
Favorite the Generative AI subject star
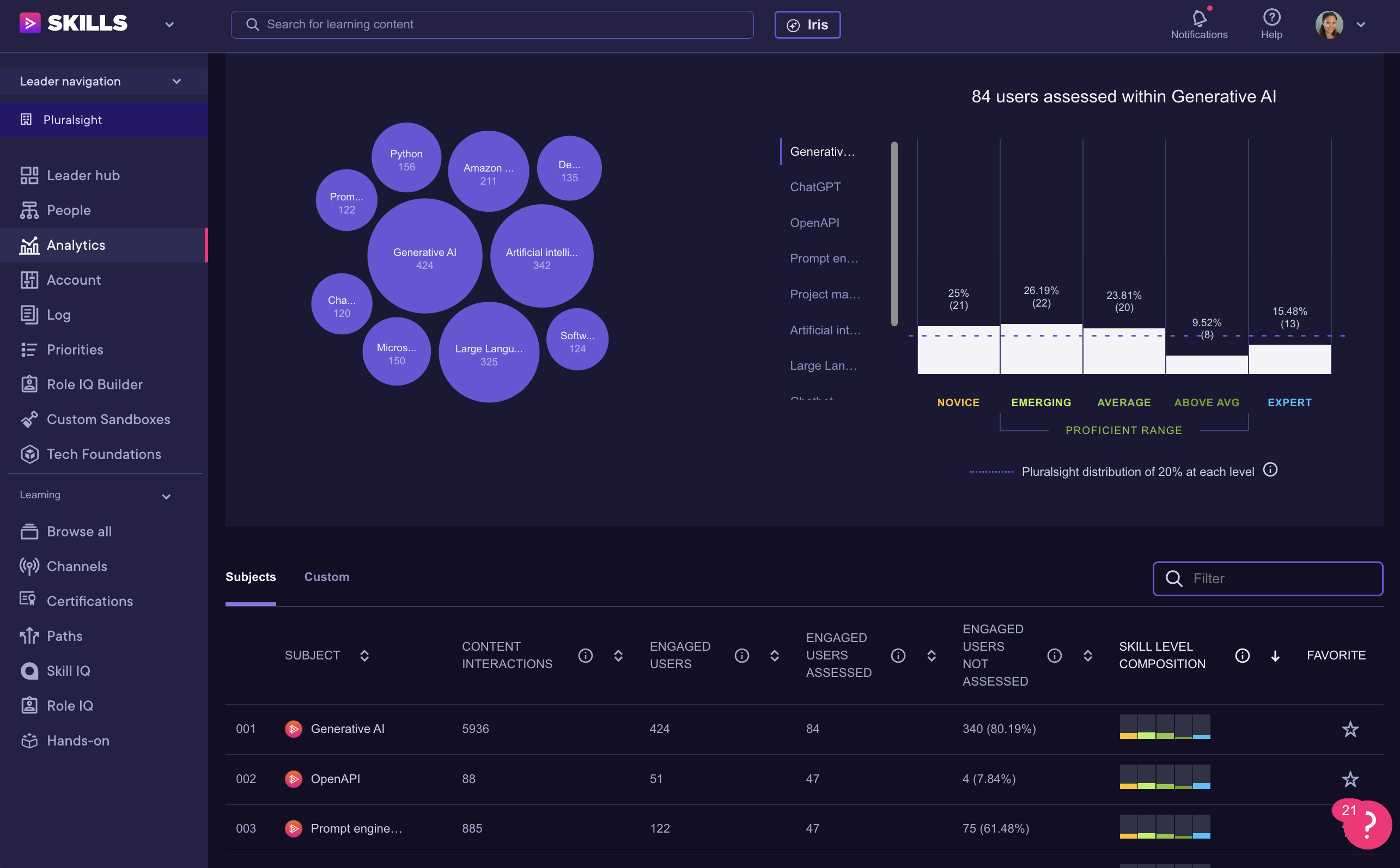point(1350,729)
